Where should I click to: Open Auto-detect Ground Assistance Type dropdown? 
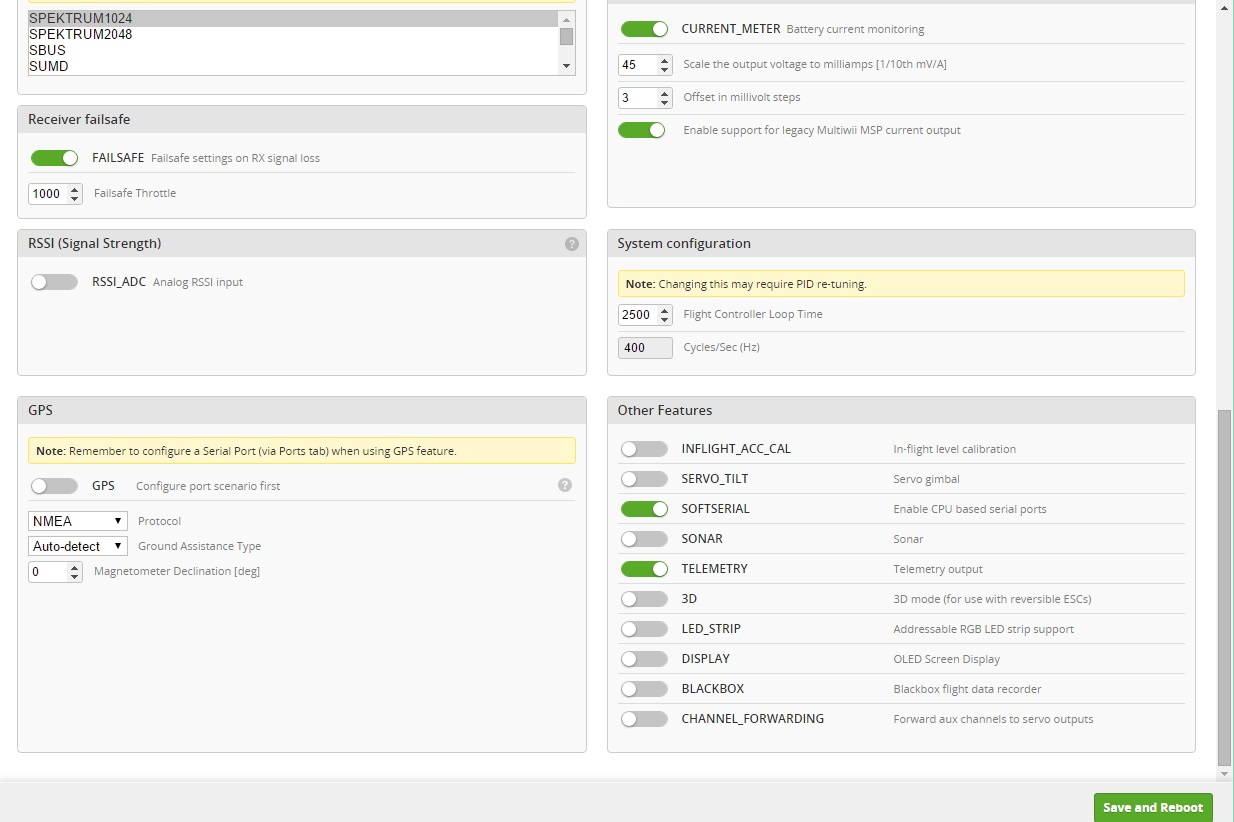(x=78, y=546)
